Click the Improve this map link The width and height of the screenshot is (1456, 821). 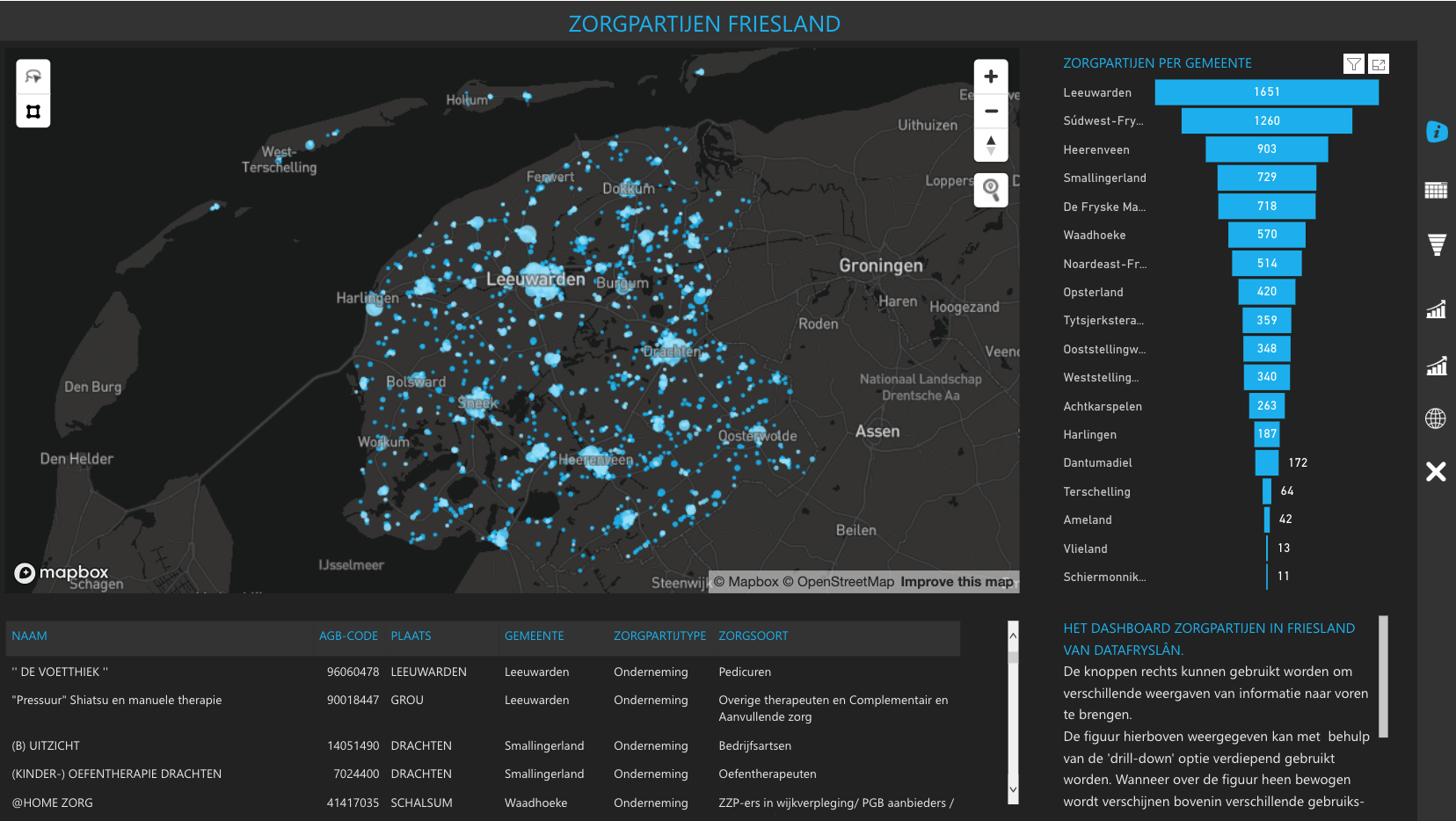tap(957, 582)
